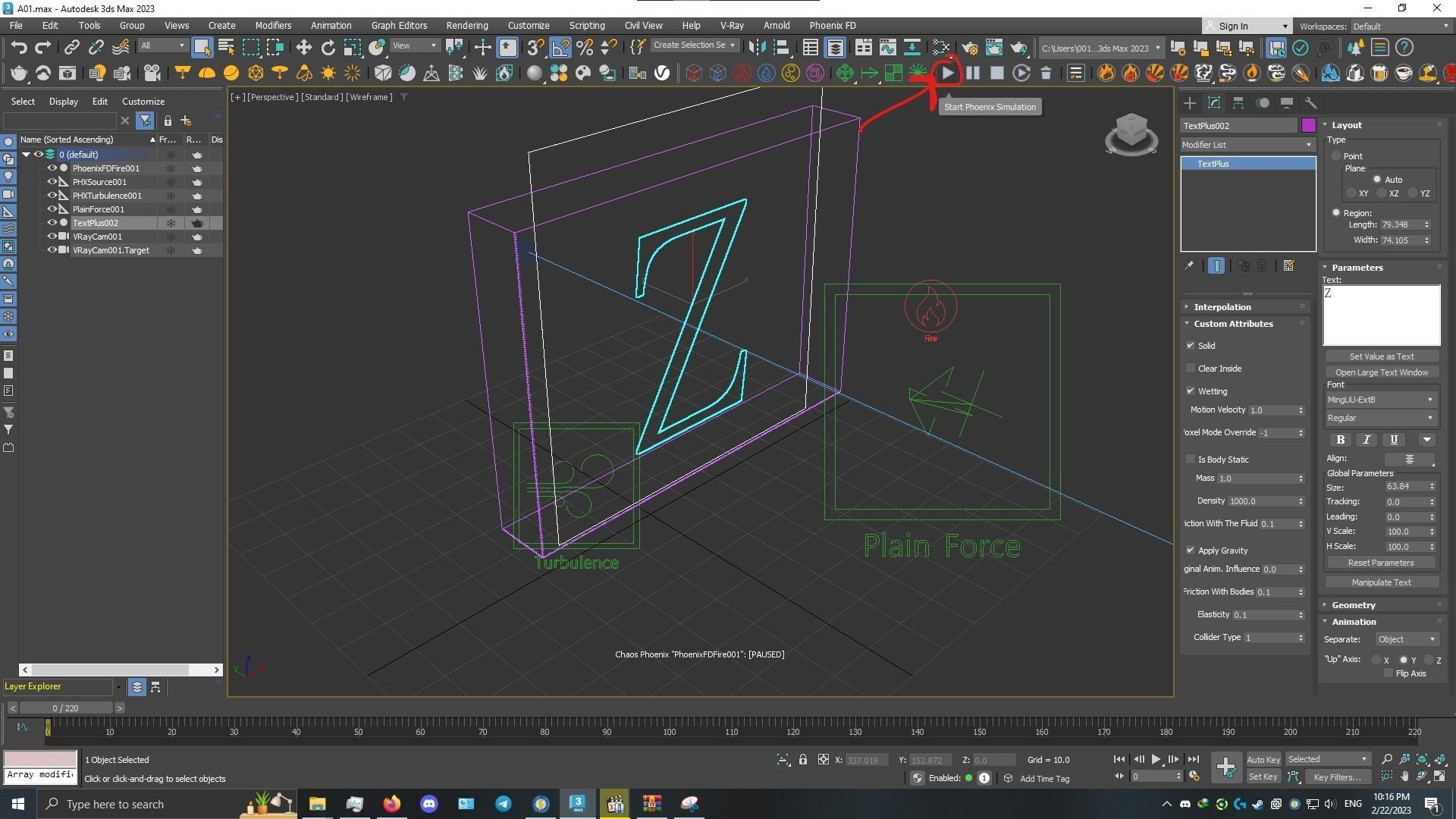Image resolution: width=1456 pixels, height=819 pixels.
Task: Click Open Large Text Window button
Action: pyautogui.click(x=1381, y=372)
